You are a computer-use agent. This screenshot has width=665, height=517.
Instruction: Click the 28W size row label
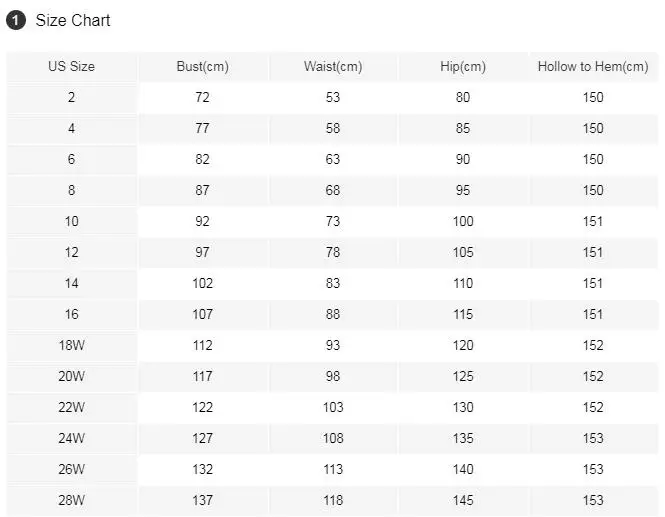[x=72, y=501]
